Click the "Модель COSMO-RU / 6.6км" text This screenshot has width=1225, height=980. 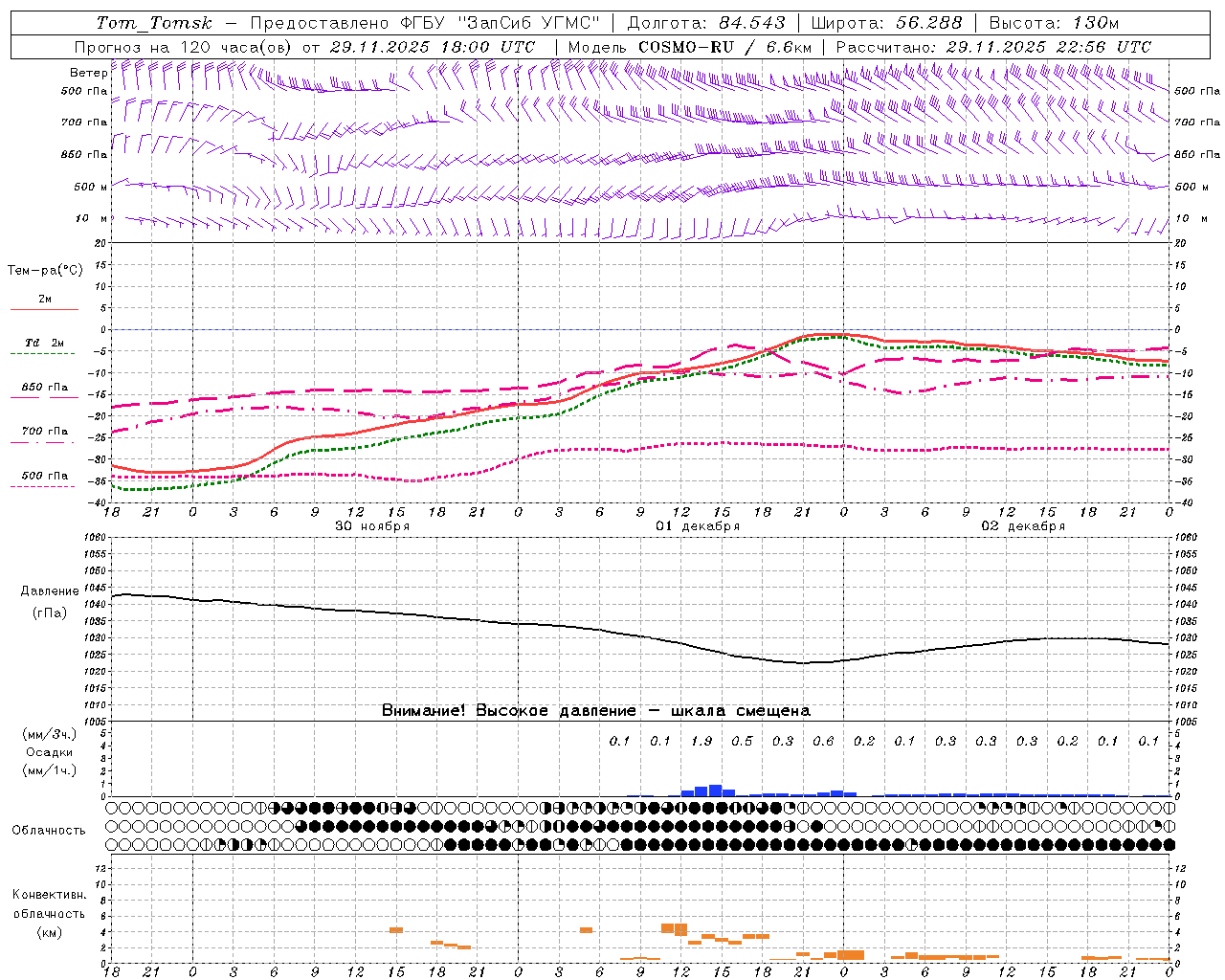point(690,47)
